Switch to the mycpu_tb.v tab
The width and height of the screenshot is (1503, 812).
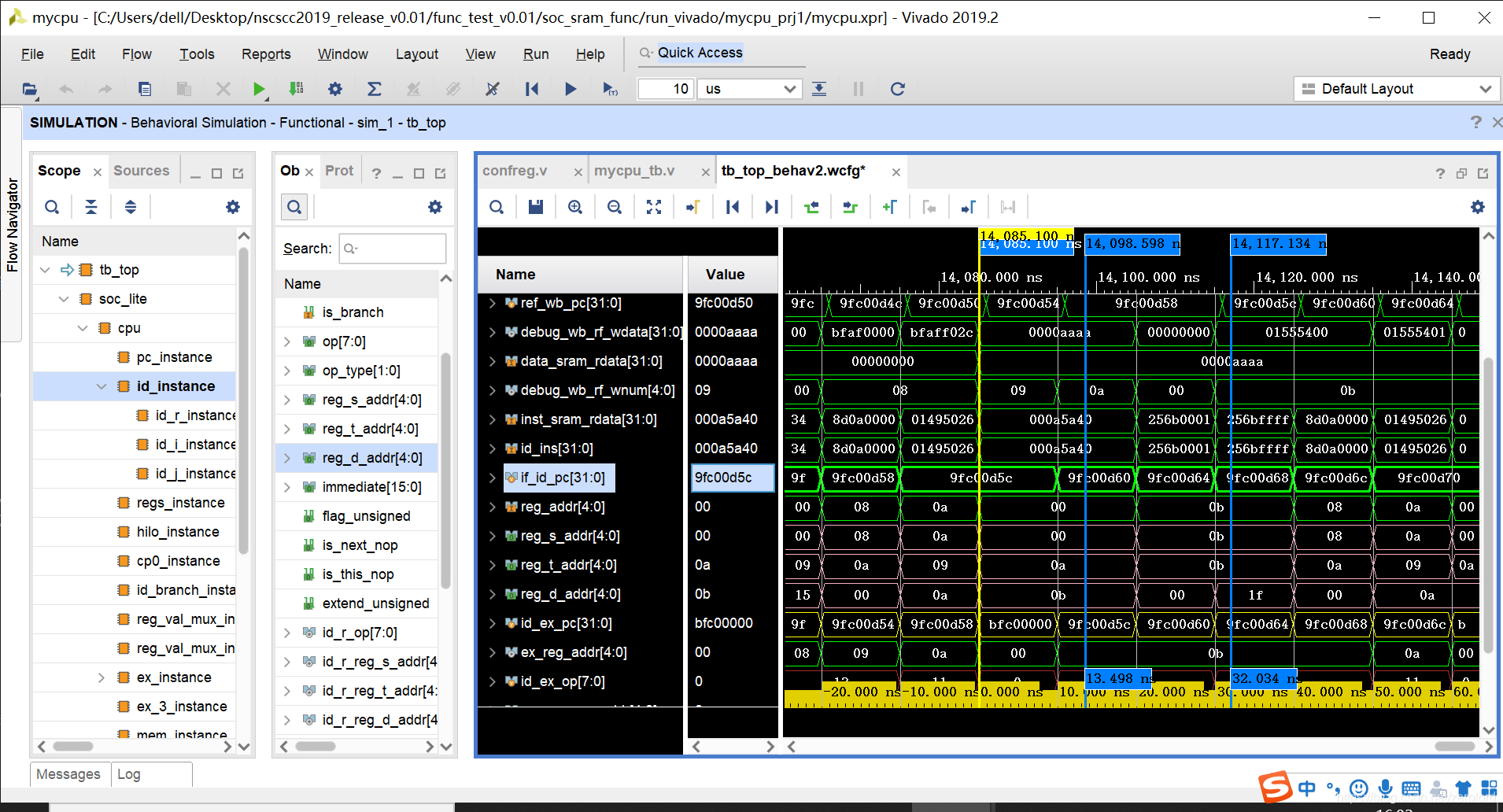click(634, 171)
